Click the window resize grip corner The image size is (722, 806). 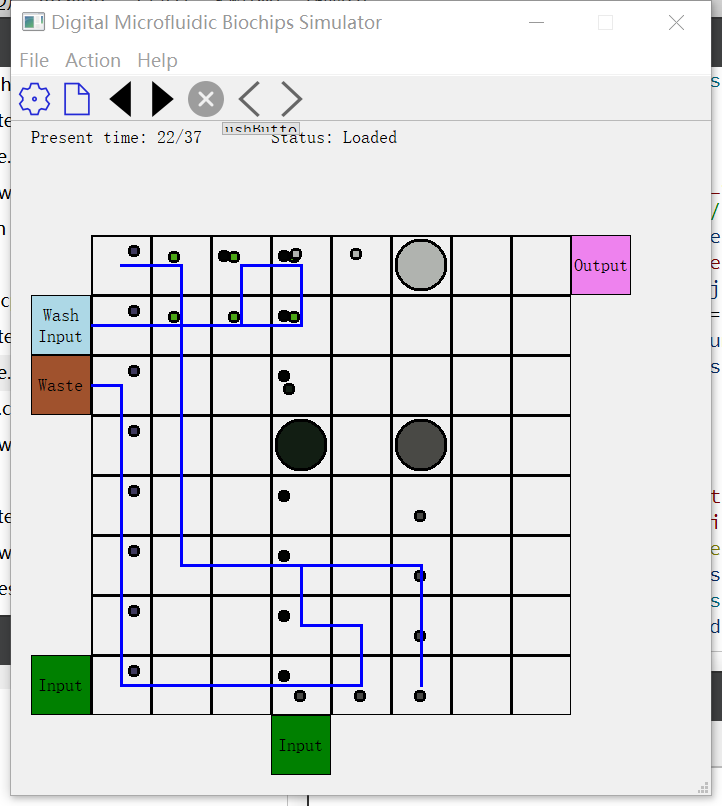coord(703,787)
